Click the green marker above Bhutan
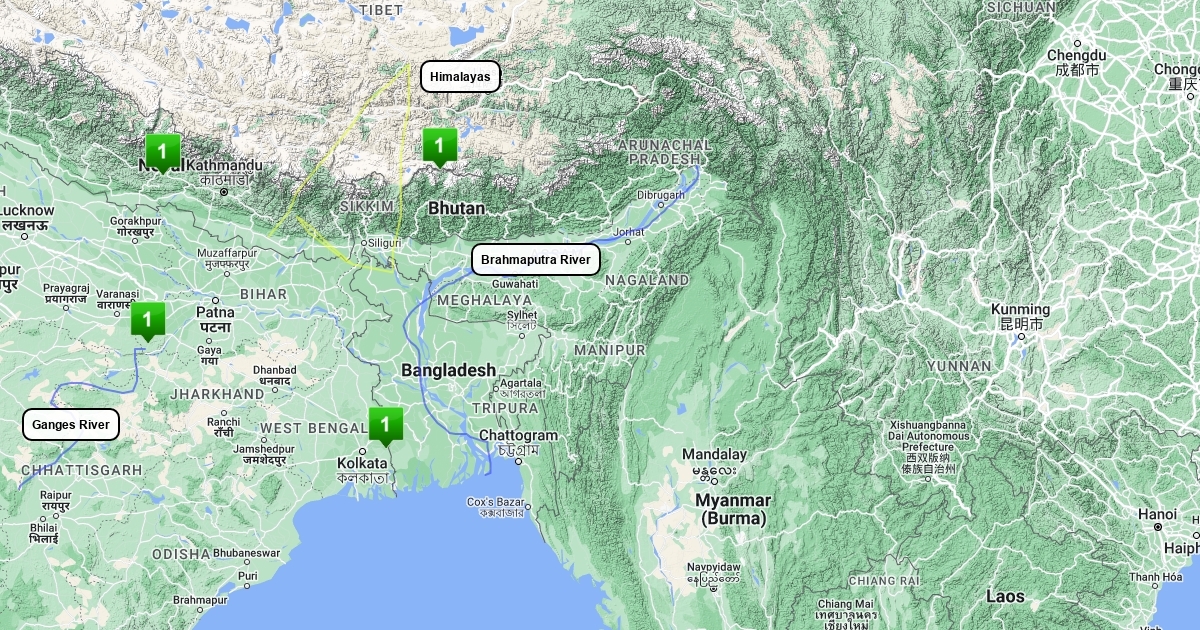The image size is (1200, 630). [x=439, y=146]
